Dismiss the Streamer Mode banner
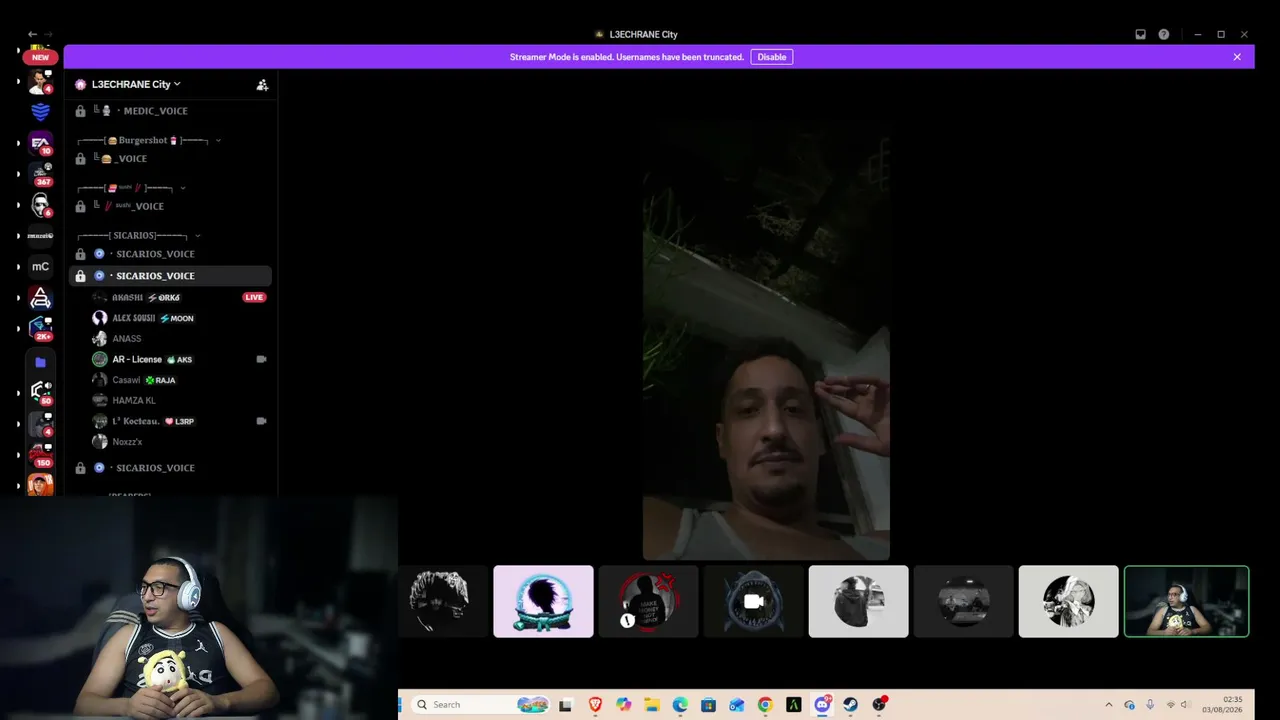This screenshot has width=1280, height=720. click(1237, 57)
